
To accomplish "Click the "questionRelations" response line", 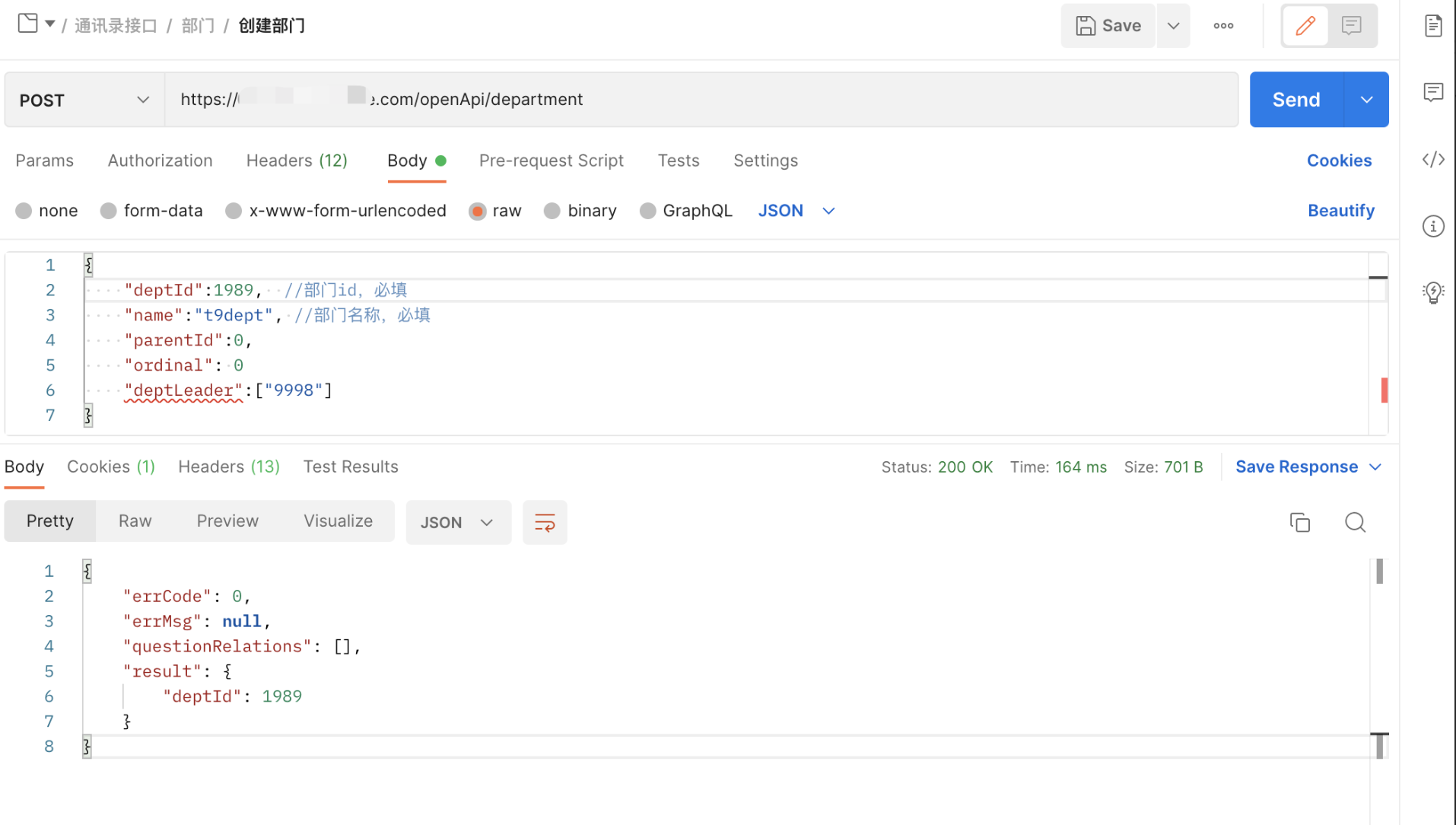I will coord(242,646).
